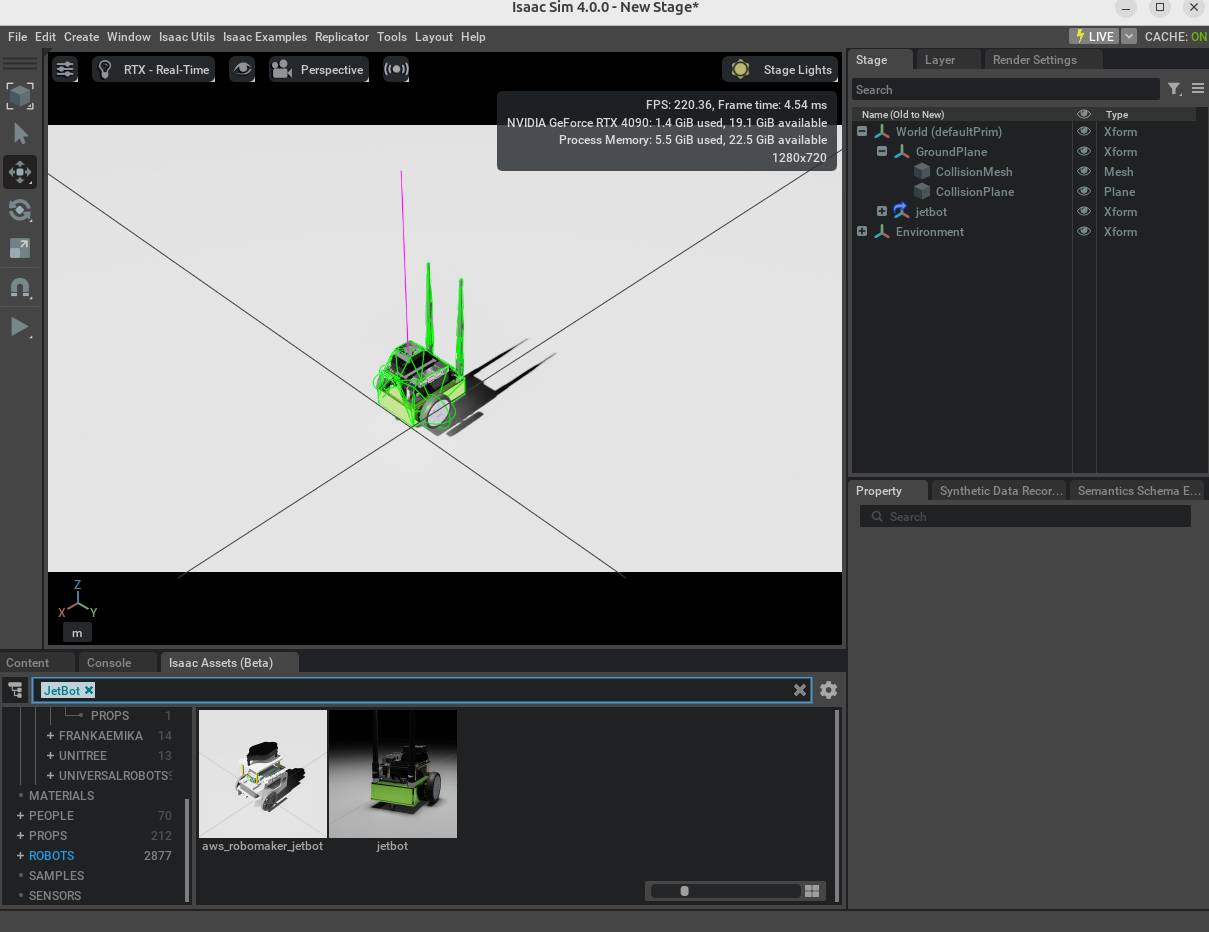The height and width of the screenshot is (932, 1209).
Task: Open the RTX - Real-Time renderer menu
Action: (x=154, y=69)
